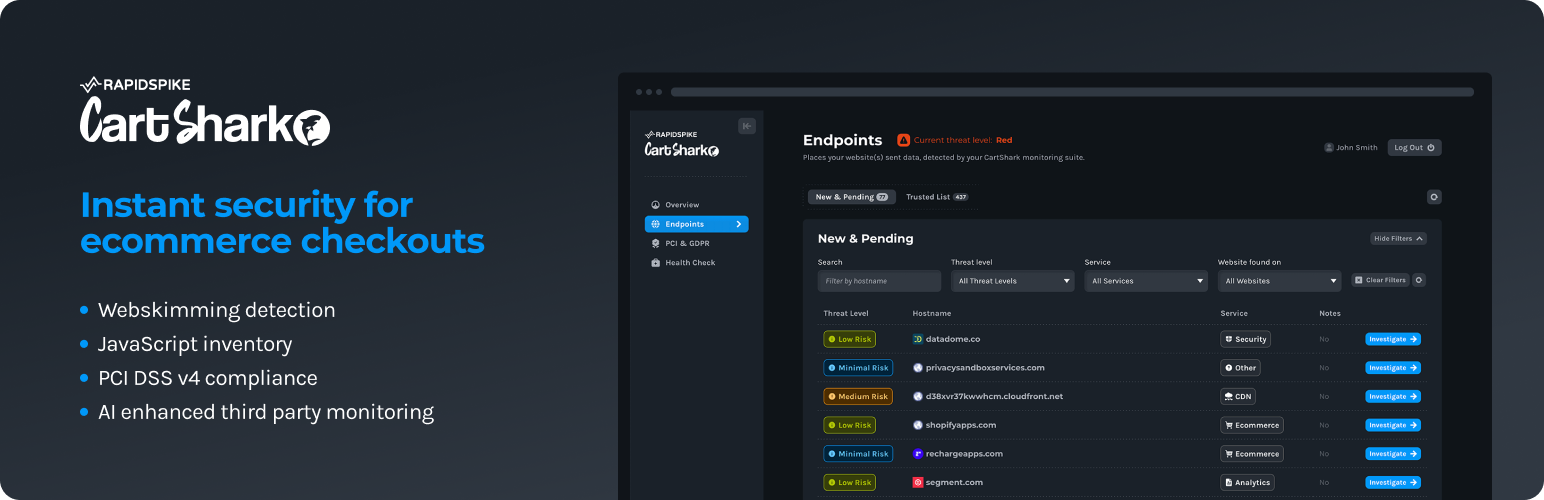Click the Overview gauge icon
Viewport: 1544px width, 500px height.
[x=656, y=205]
